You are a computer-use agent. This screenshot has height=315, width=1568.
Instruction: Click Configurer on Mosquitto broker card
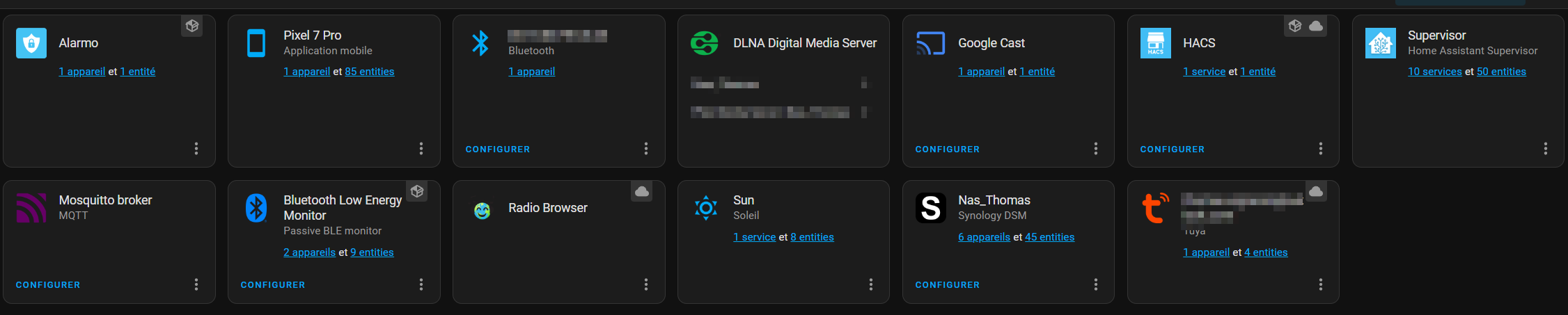48,285
